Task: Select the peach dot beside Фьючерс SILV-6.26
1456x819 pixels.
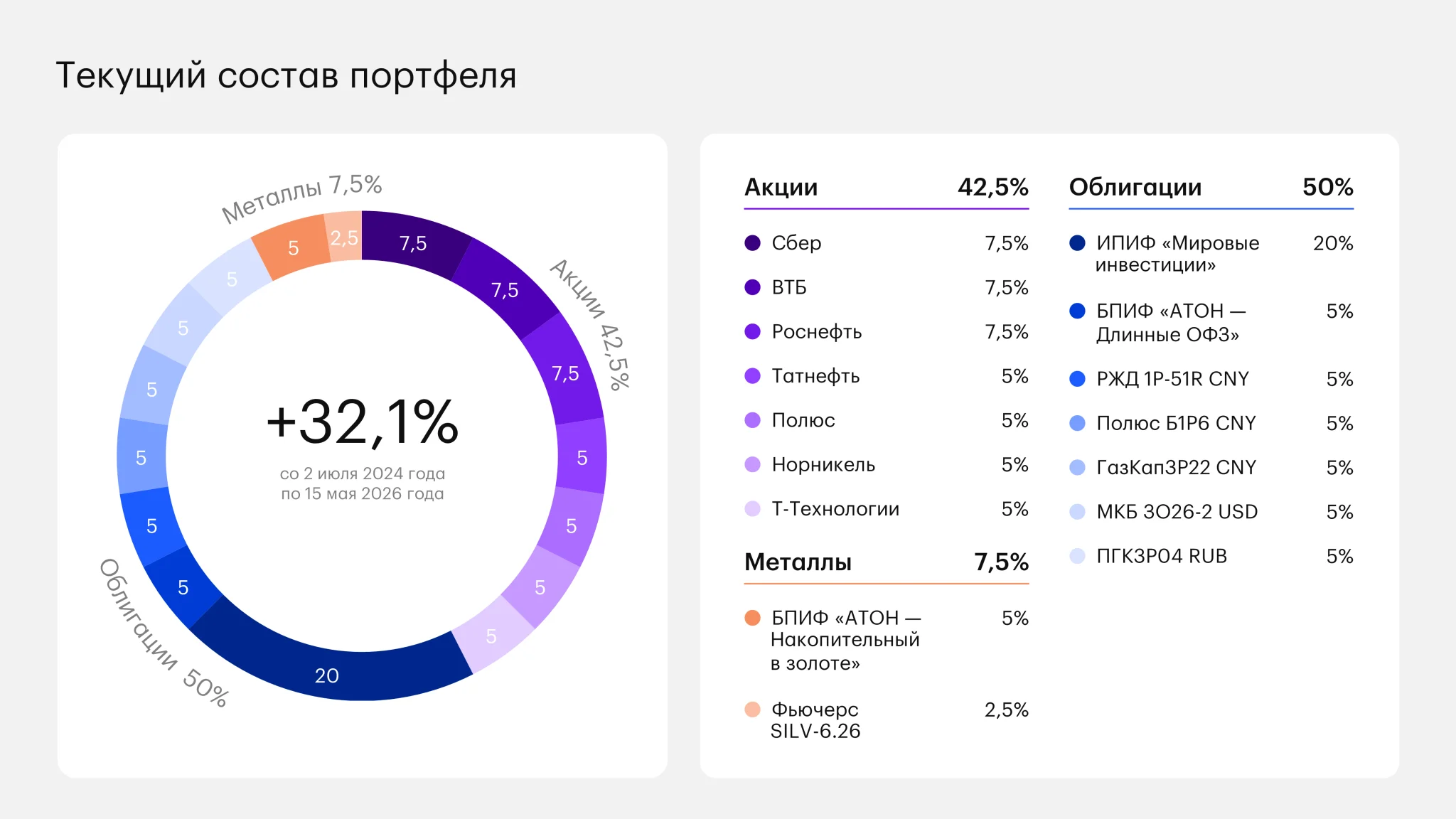Action: [752, 710]
